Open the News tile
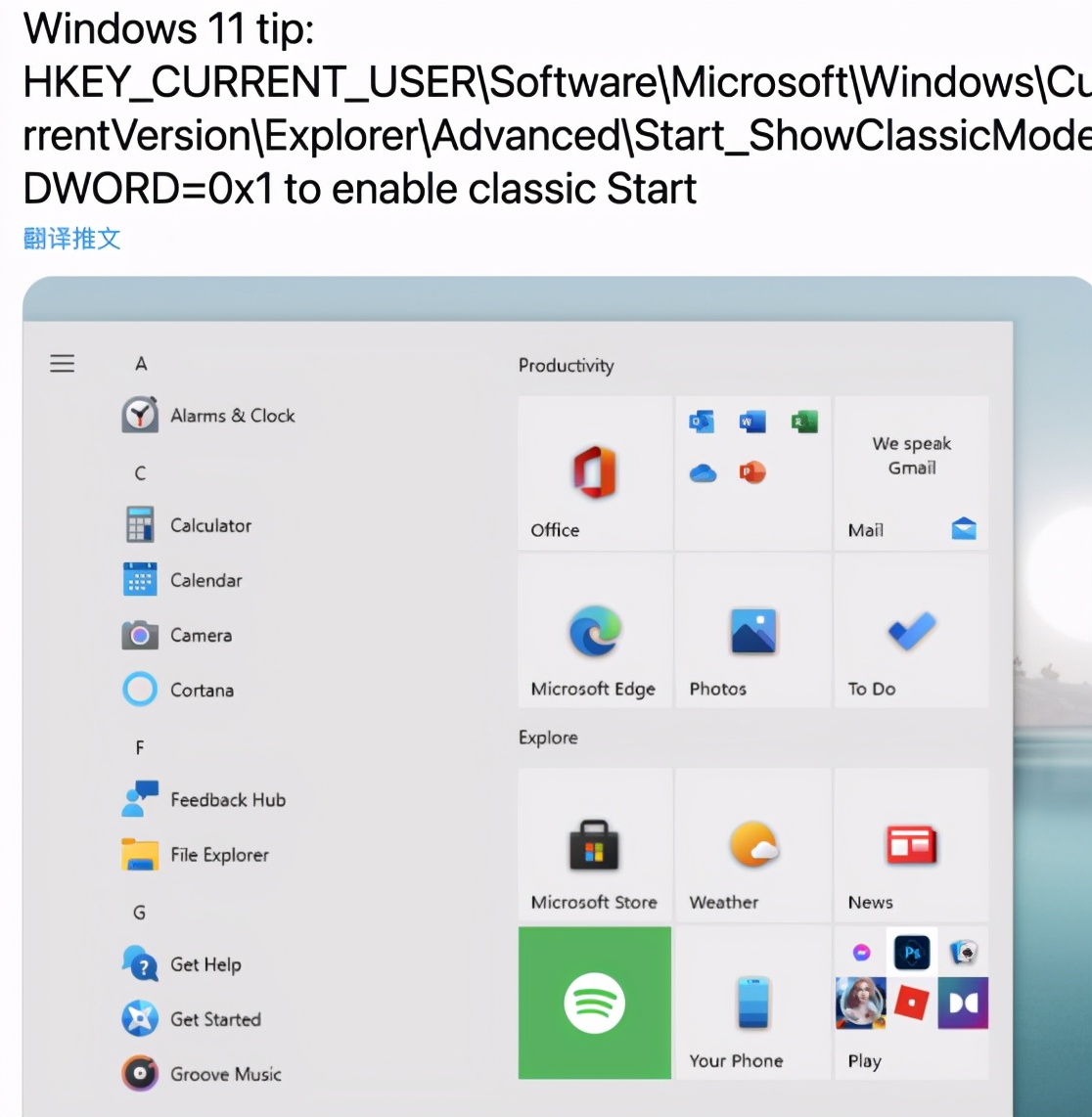 (912, 845)
